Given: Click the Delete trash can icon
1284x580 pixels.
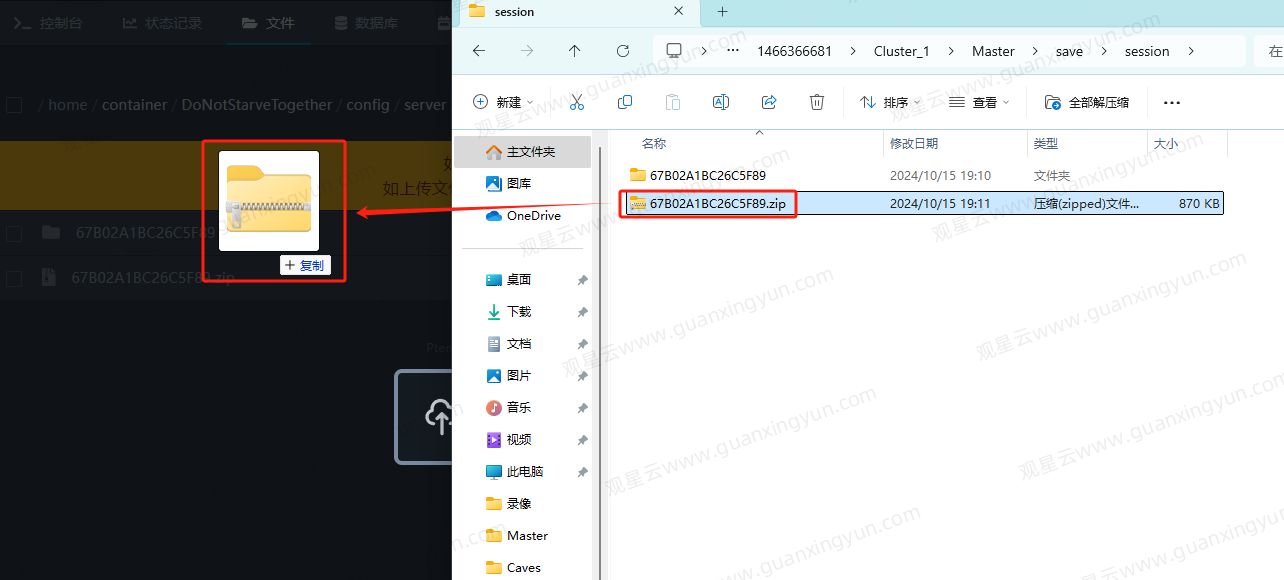Looking at the screenshot, I should pos(817,102).
